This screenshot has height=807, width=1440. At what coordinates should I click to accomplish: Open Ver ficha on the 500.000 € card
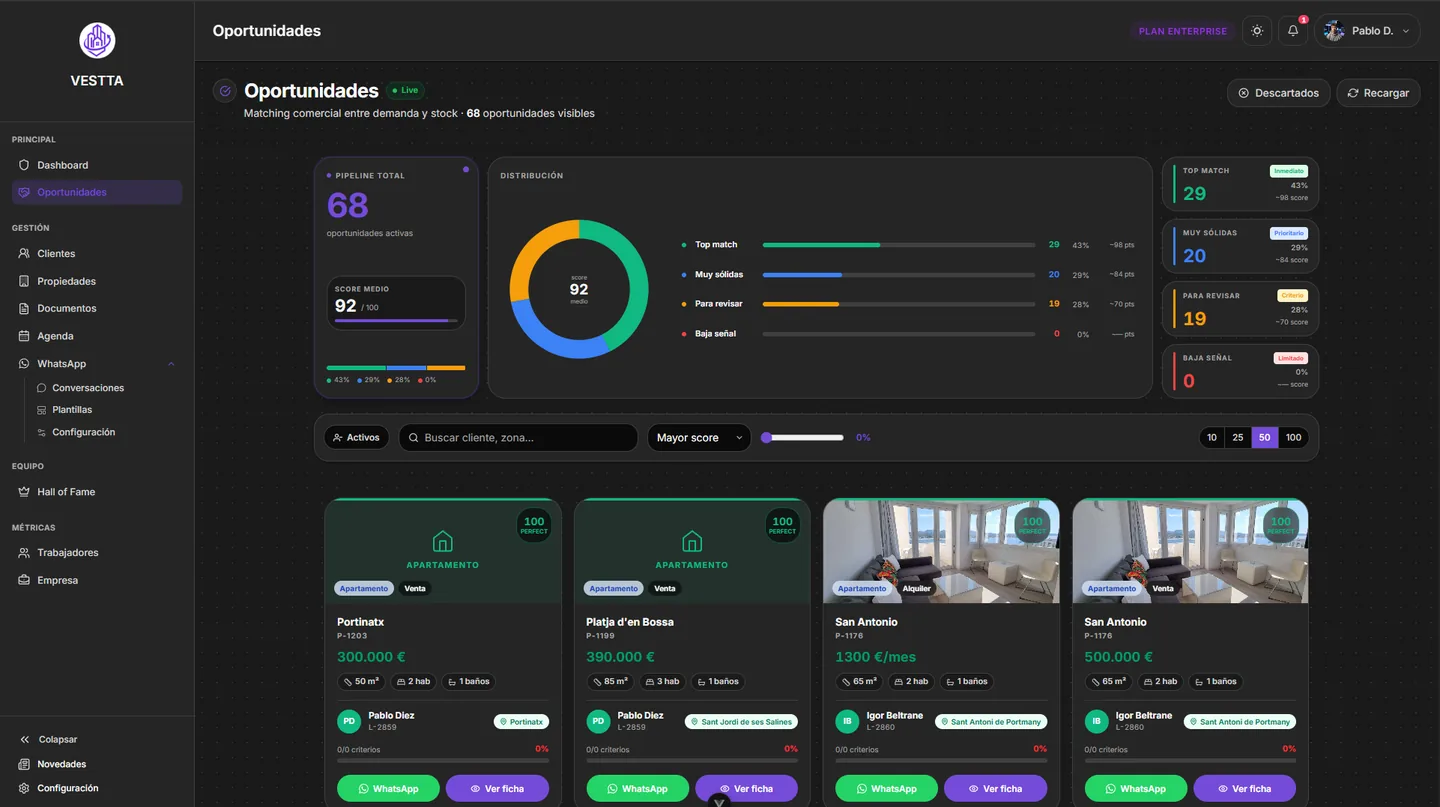pos(1244,789)
